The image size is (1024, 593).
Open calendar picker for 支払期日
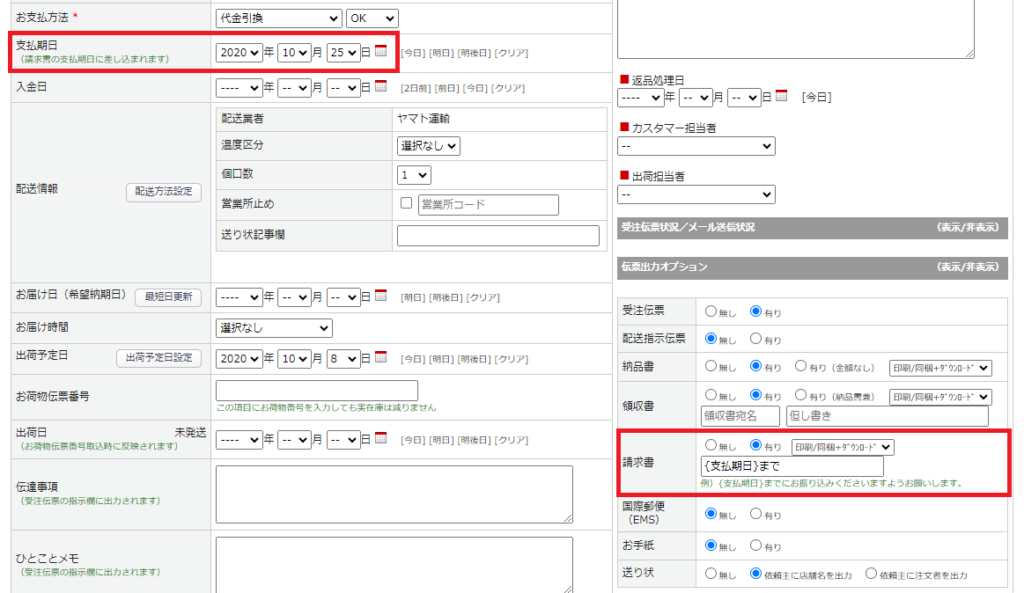(381, 52)
